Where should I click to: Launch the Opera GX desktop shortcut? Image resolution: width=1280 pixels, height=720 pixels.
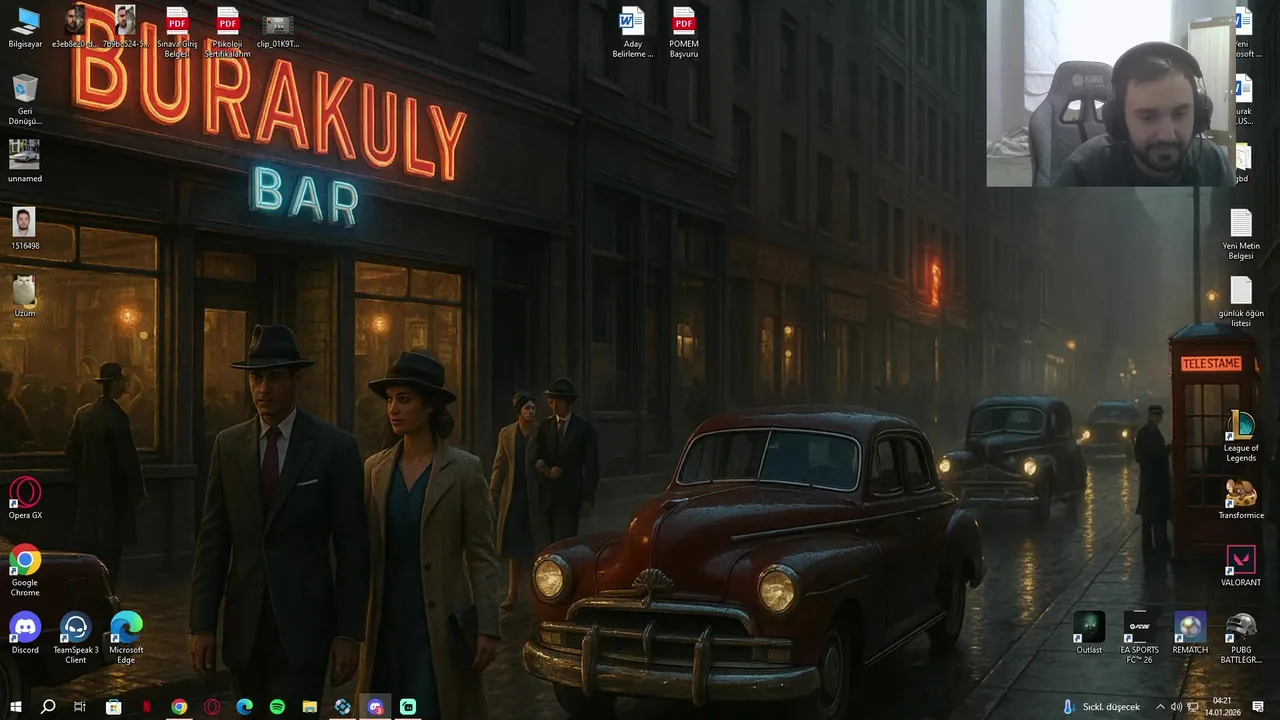tap(25, 498)
